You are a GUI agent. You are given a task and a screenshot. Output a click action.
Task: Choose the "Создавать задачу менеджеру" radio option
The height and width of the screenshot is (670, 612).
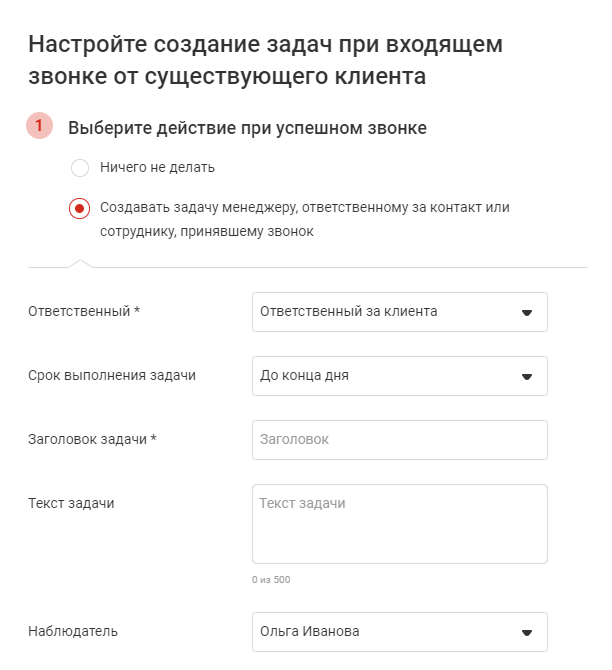pyautogui.click(x=80, y=208)
